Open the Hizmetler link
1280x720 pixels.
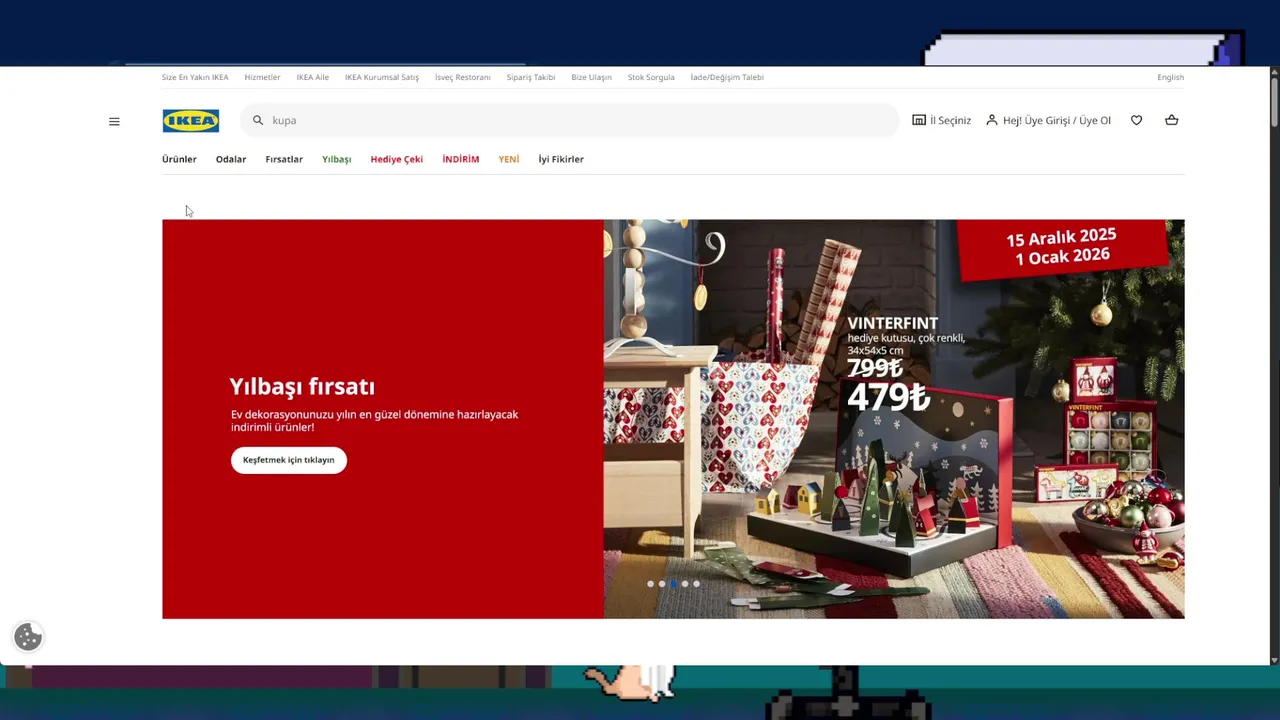click(262, 77)
